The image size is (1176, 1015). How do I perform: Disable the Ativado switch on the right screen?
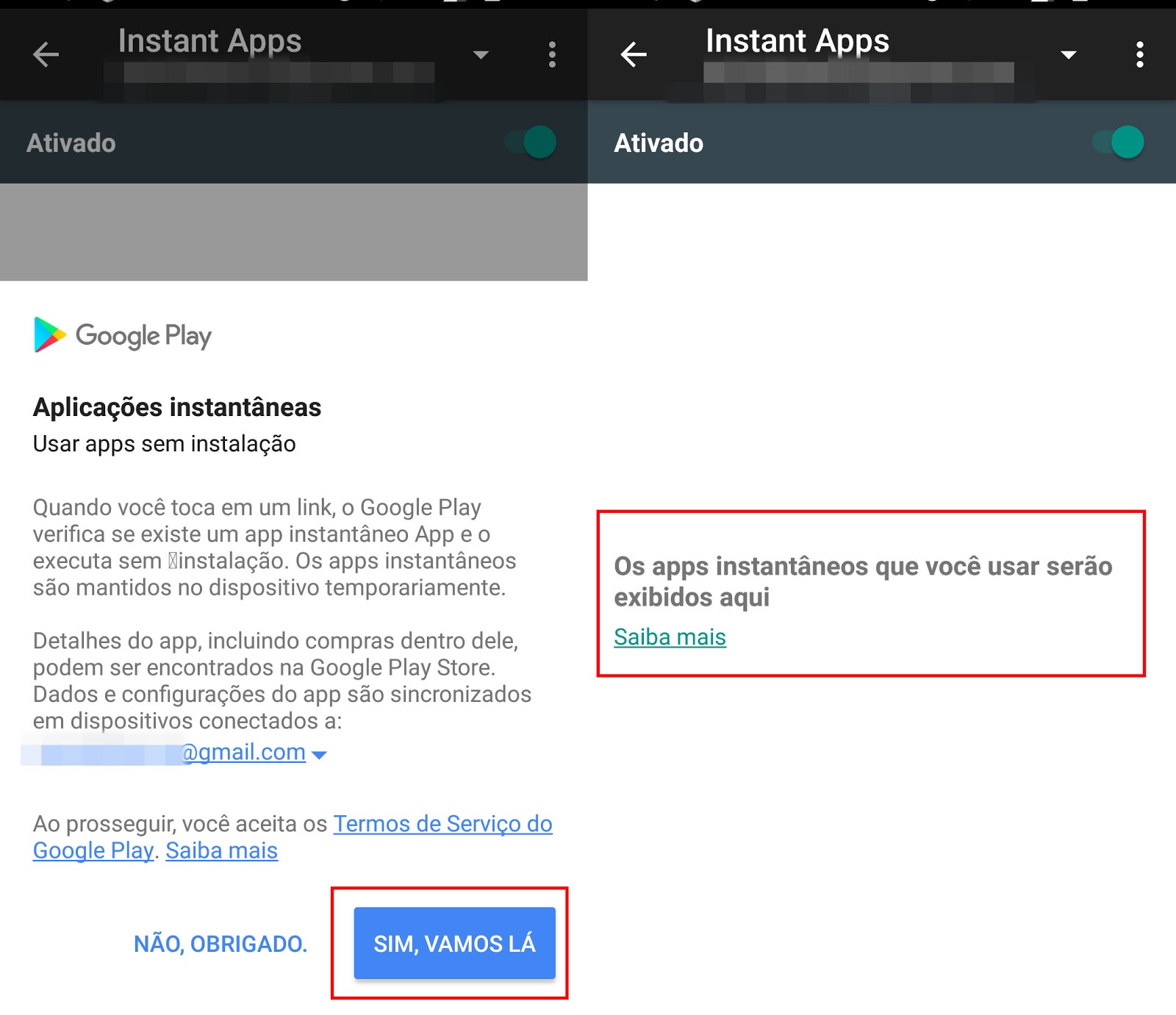point(1119,142)
